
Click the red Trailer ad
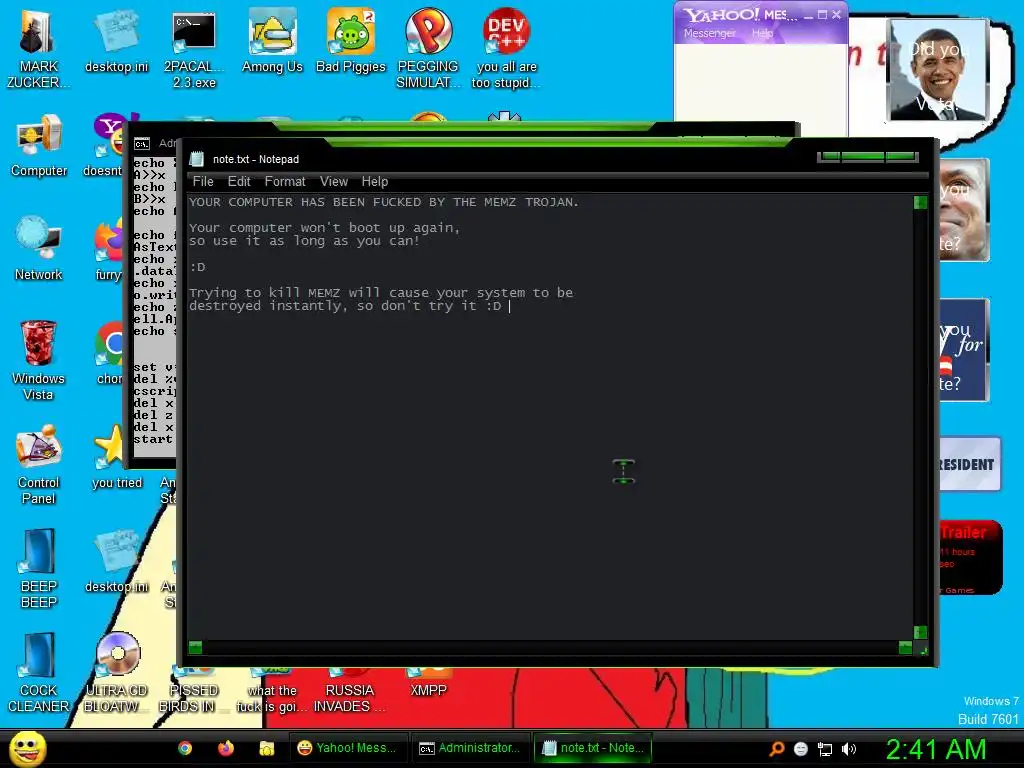pos(970,557)
